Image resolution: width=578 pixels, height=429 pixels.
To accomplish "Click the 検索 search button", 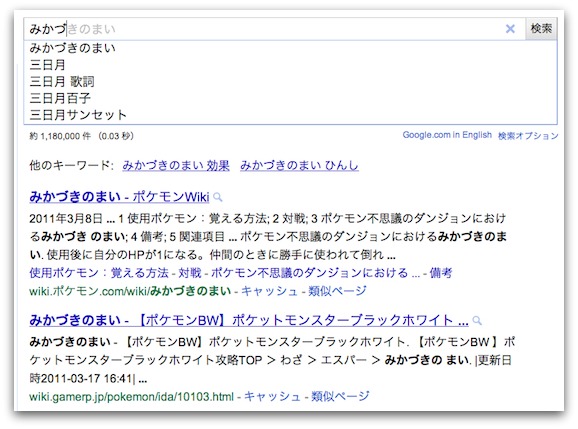I will [541, 28].
